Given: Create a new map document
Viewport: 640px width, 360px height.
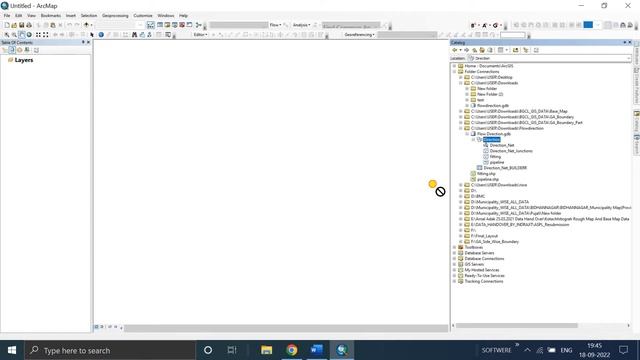Looking at the screenshot, I should pyautogui.click(x=7, y=25).
